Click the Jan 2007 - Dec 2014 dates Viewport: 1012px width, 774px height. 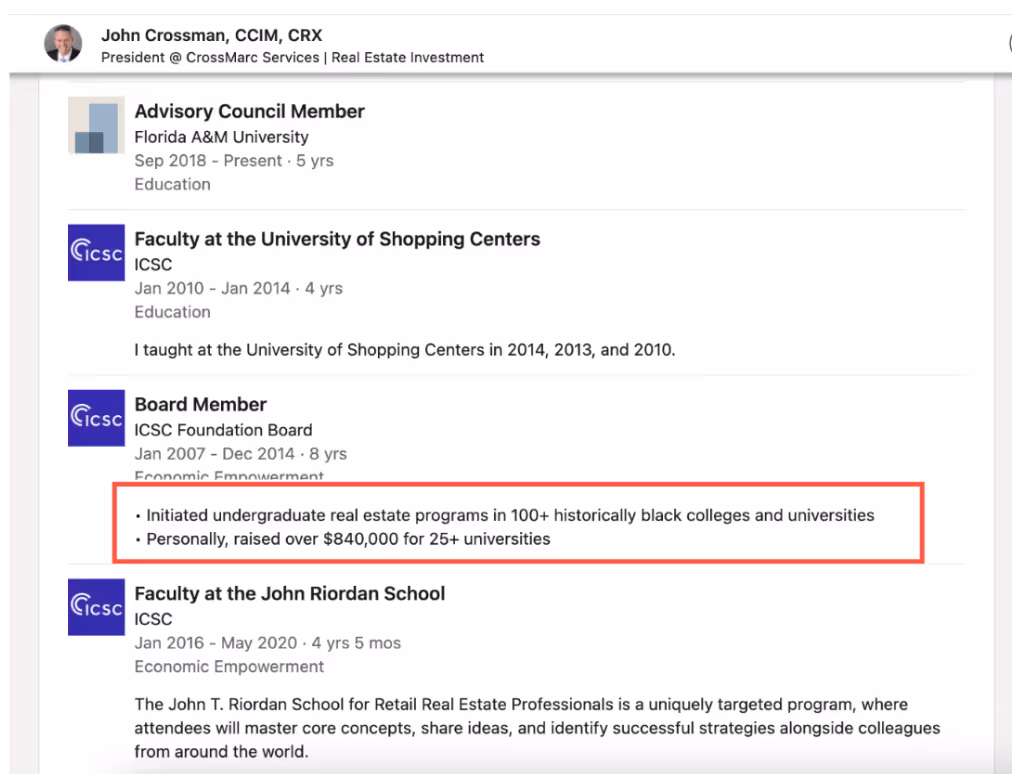tap(240, 454)
